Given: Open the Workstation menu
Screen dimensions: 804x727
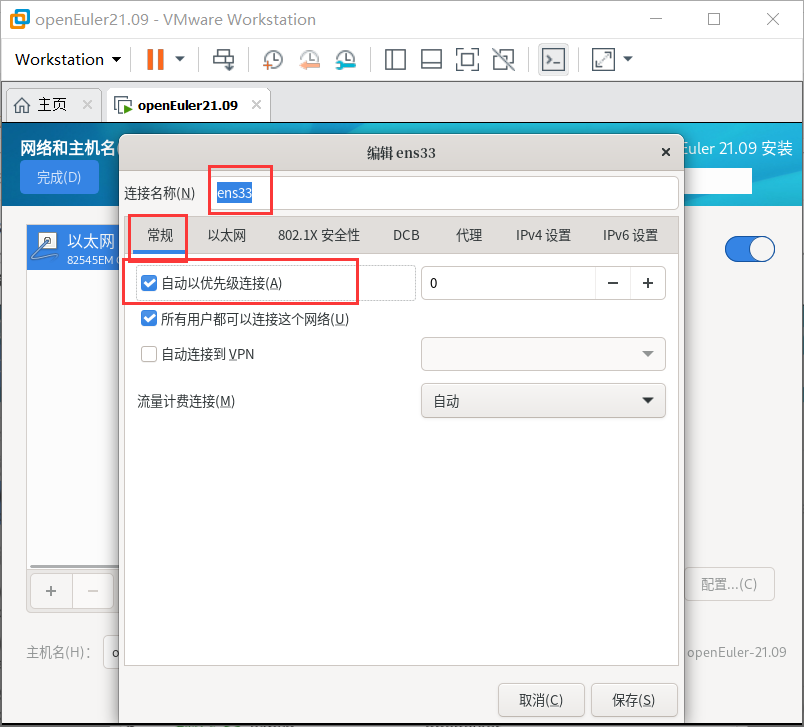Looking at the screenshot, I should pyautogui.click(x=68, y=59).
